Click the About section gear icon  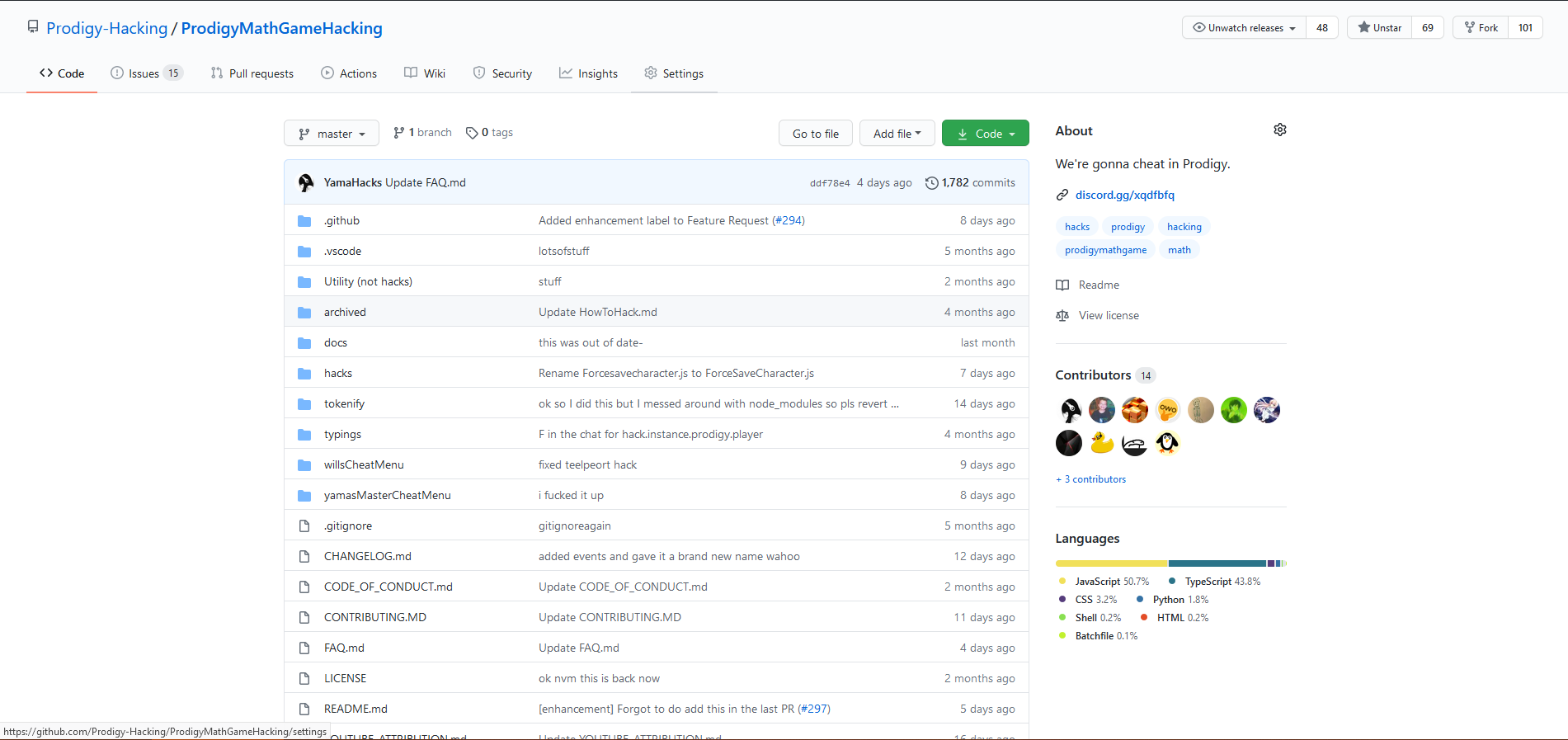pos(1279,130)
